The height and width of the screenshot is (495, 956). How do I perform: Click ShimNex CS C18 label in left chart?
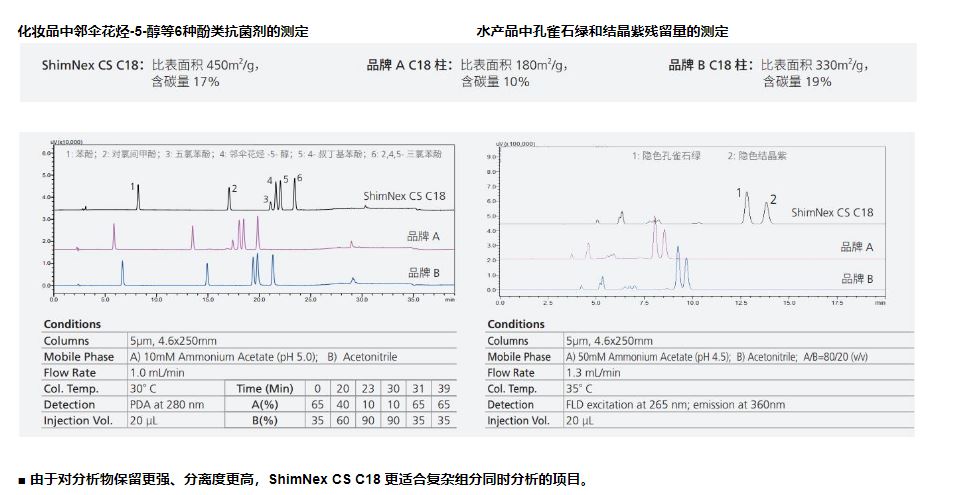(x=404, y=196)
